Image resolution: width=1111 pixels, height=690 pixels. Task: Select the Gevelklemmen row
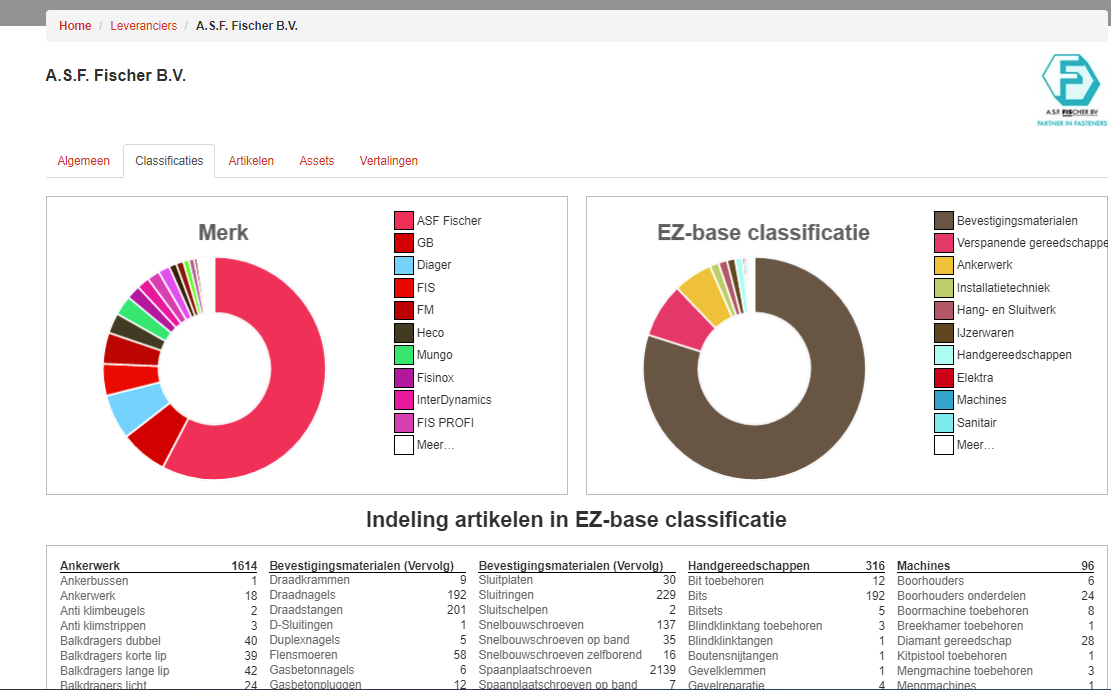click(786, 670)
